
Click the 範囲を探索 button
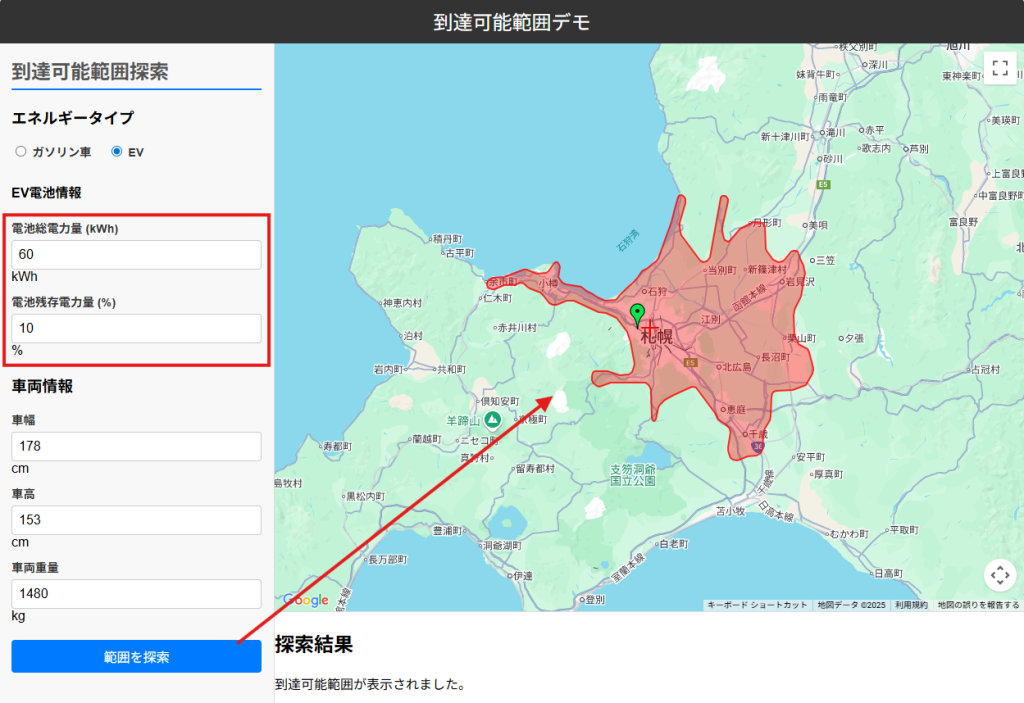(x=136, y=657)
